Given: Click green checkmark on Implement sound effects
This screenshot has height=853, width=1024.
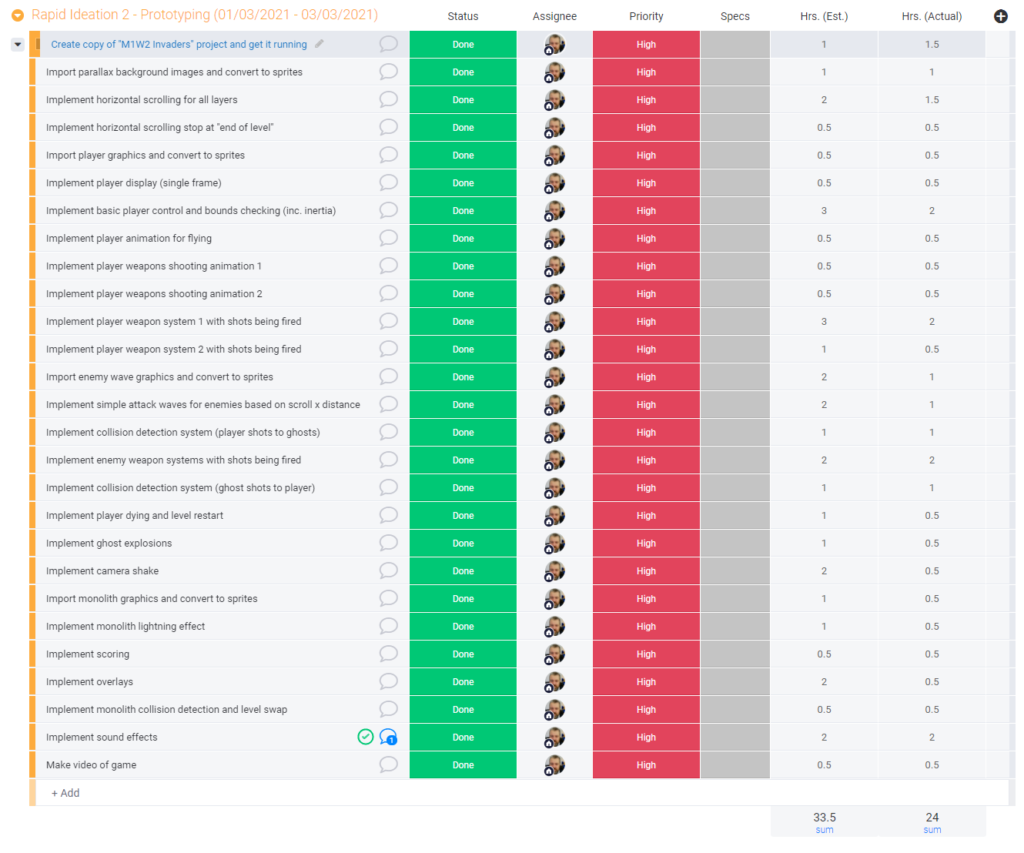Looking at the screenshot, I should coord(365,737).
